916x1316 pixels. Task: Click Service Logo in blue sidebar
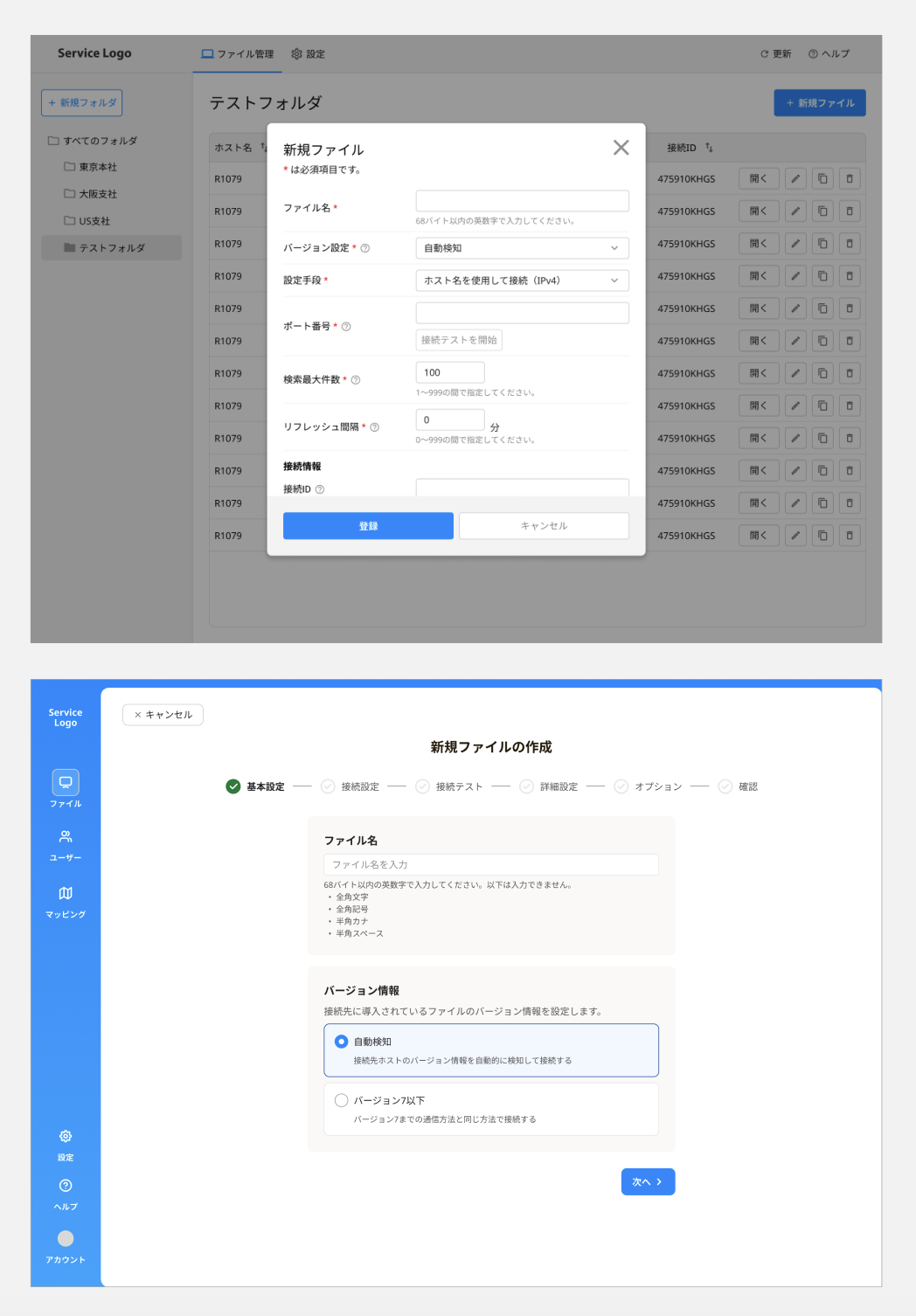click(66, 717)
